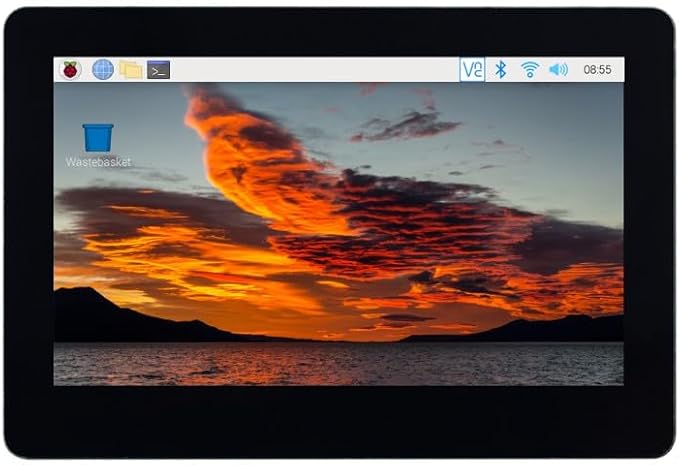
Task: Click empty blue sky on the desktop
Action: (x=563, y=130)
